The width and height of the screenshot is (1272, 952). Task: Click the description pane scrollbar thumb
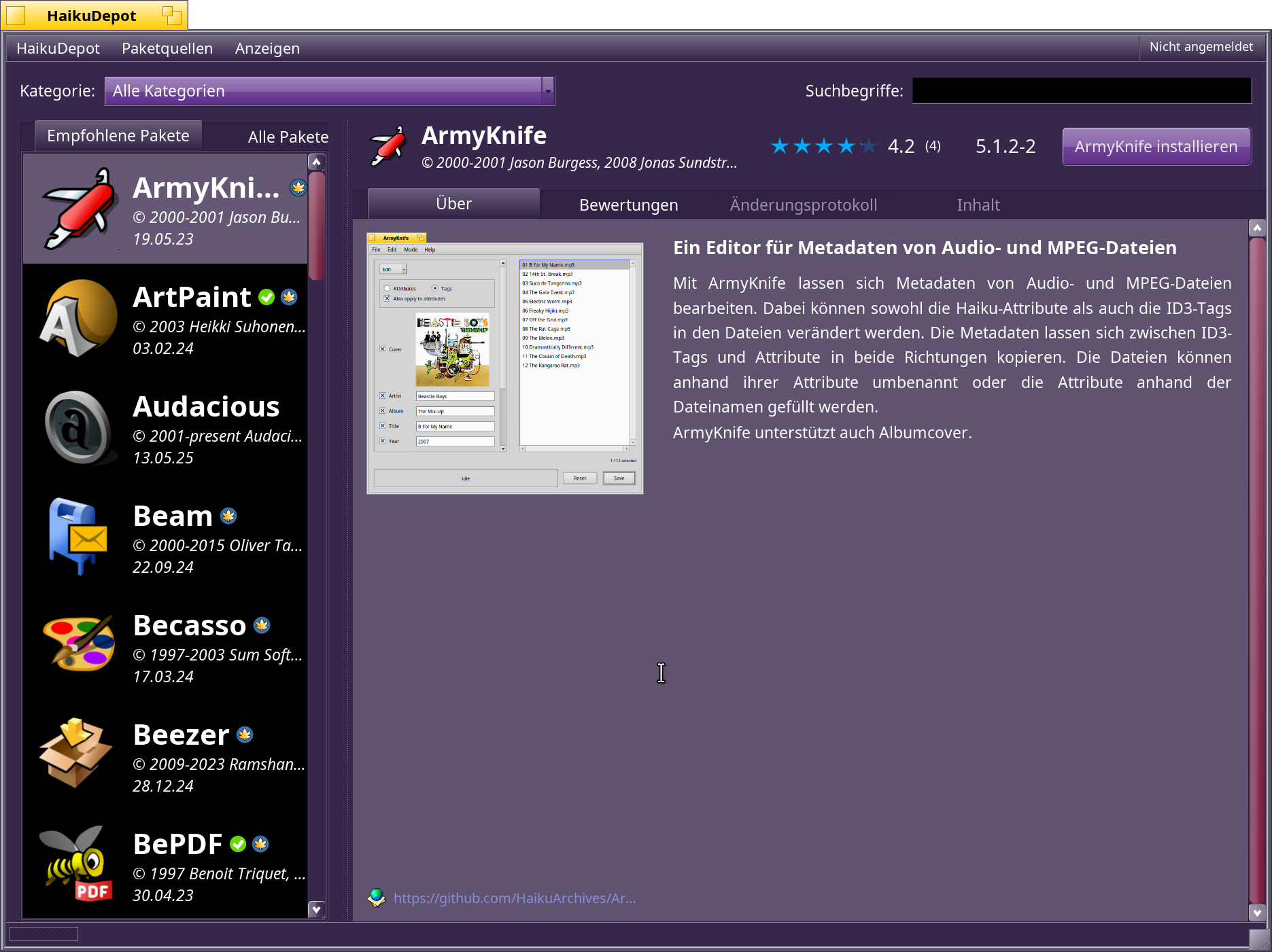[1257, 570]
